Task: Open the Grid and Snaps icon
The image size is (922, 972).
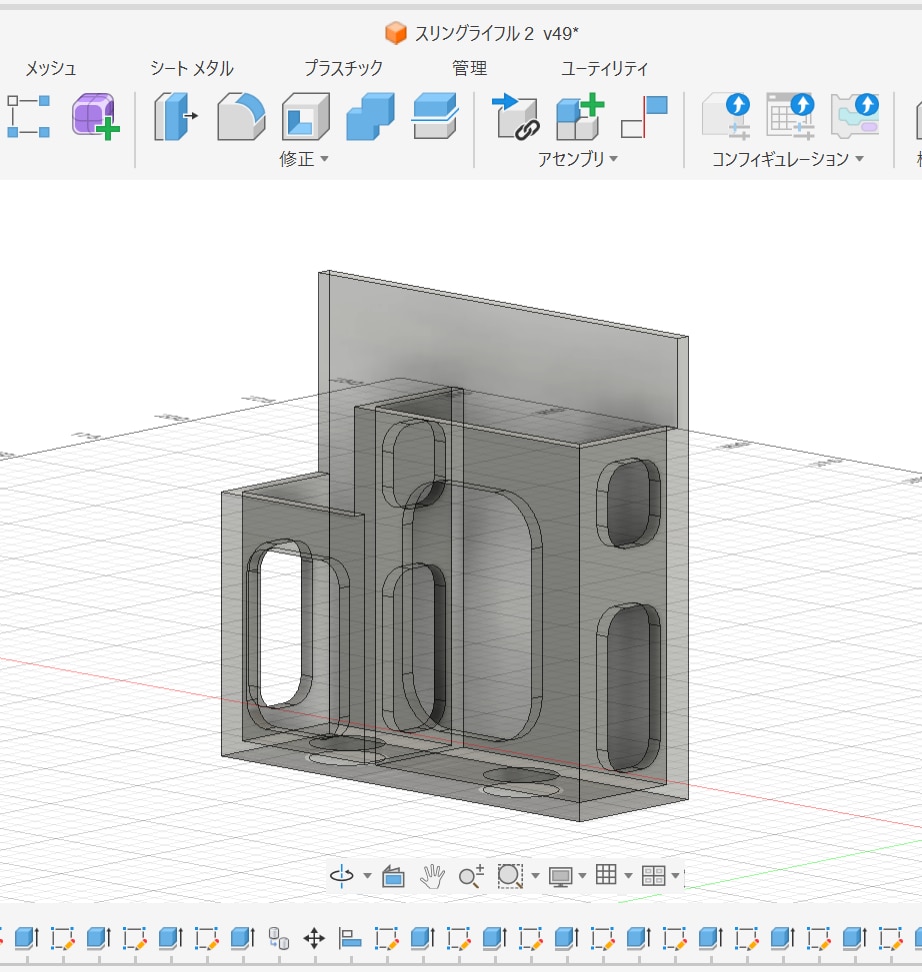Action: point(606,875)
